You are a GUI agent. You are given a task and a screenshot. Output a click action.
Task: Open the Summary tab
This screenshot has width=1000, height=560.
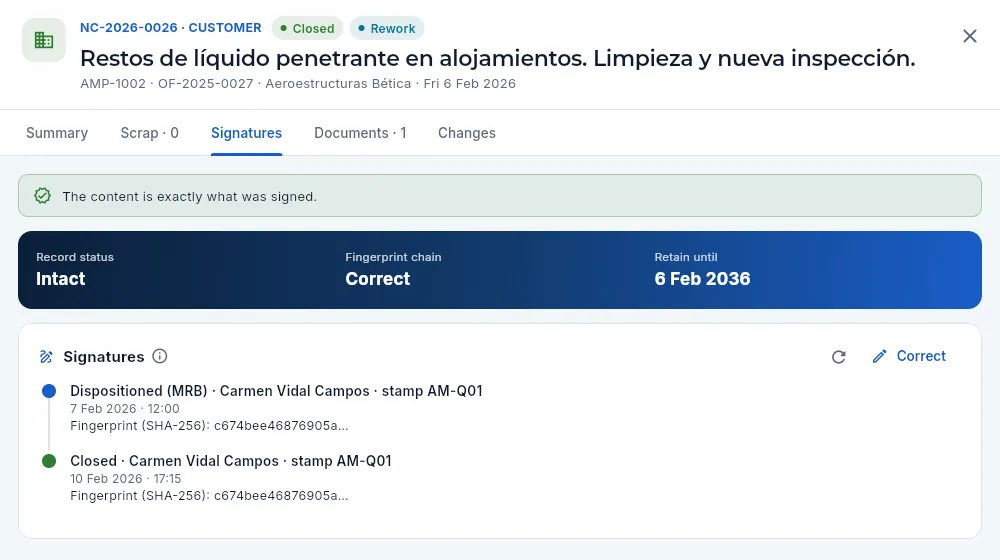click(x=57, y=133)
